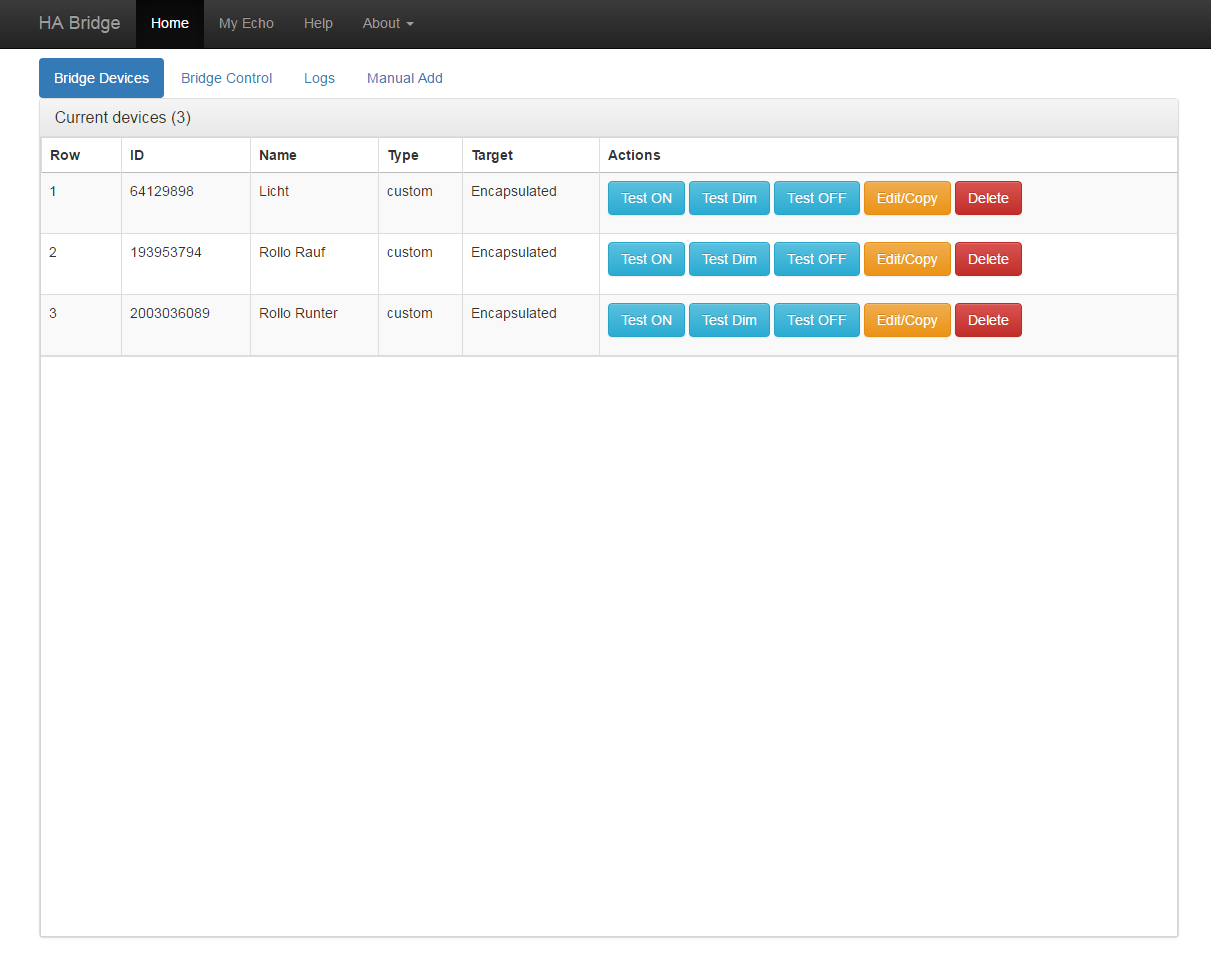
Task: Click Test ON for Rollo Rauf
Action: 646,259
